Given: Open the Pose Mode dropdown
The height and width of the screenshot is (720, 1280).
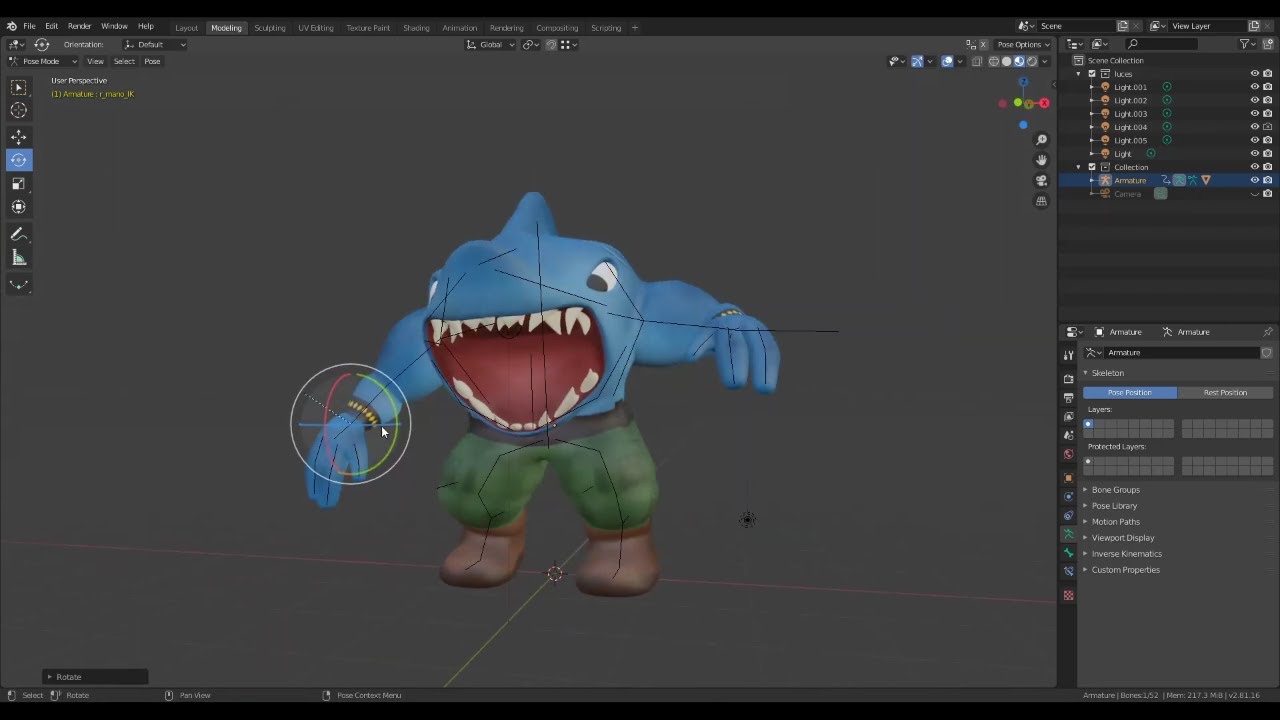Looking at the screenshot, I should point(42,61).
